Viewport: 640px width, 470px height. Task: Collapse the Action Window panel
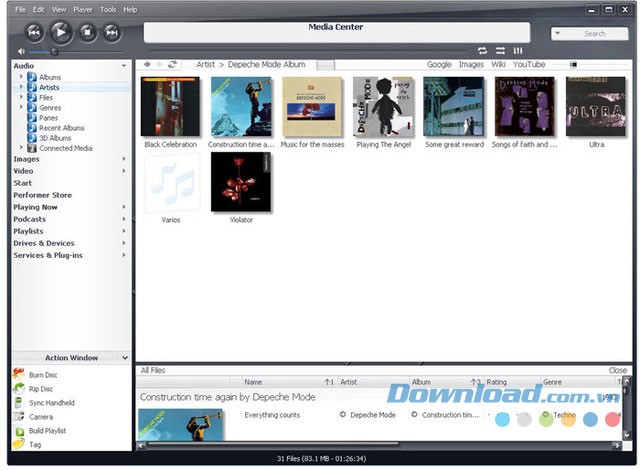[x=124, y=357]
